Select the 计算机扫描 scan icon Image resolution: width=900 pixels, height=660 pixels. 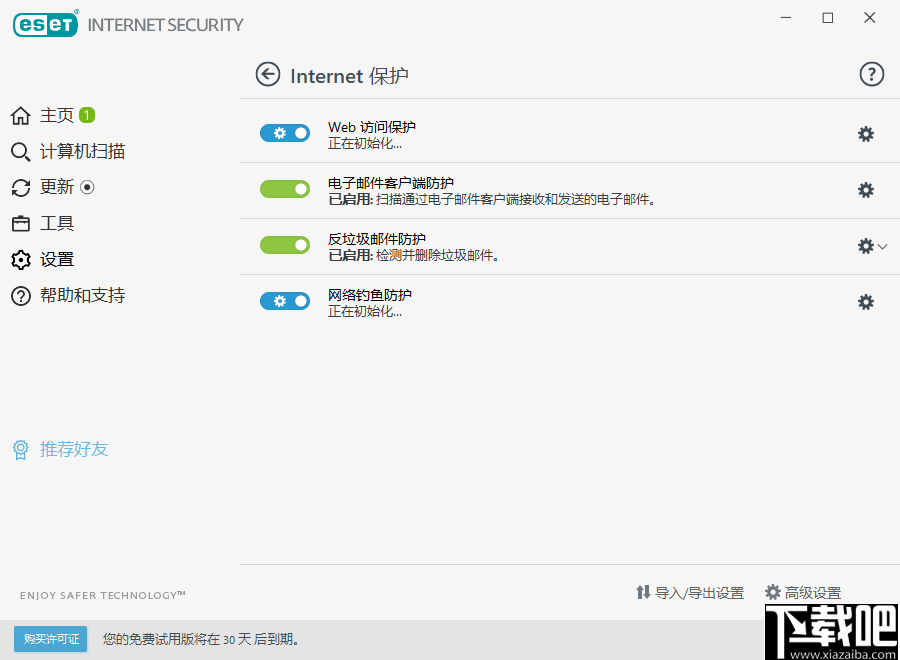[x=21, y=151]
